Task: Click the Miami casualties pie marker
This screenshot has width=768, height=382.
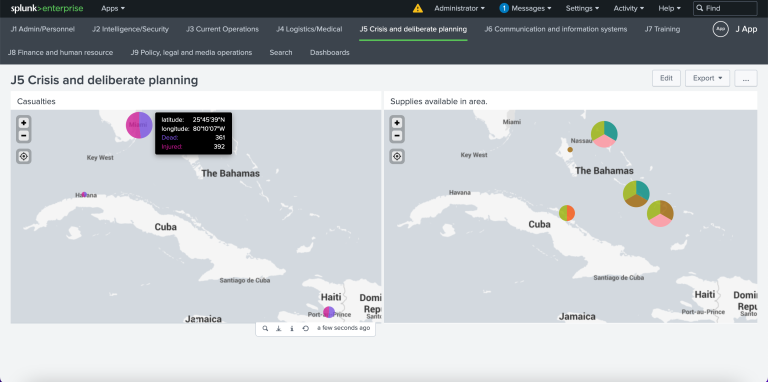Action: (139, 125)
